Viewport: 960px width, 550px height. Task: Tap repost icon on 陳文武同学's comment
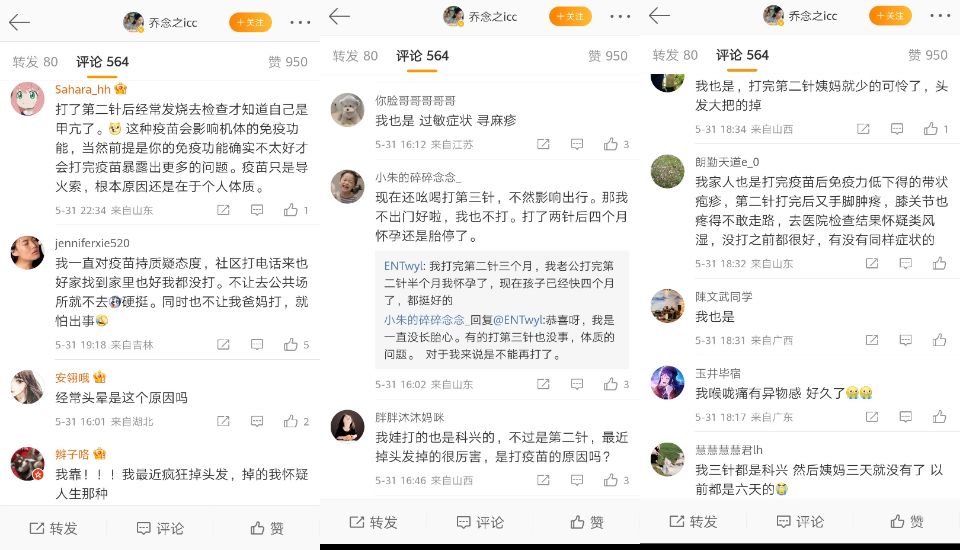872,340
